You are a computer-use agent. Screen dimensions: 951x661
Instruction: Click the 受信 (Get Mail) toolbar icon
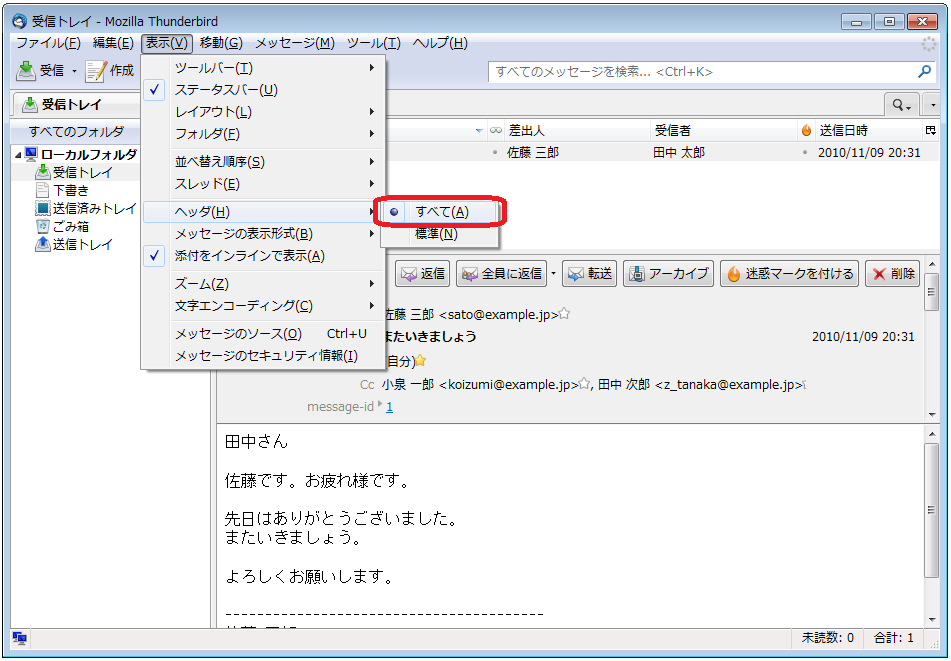[26, 71]
